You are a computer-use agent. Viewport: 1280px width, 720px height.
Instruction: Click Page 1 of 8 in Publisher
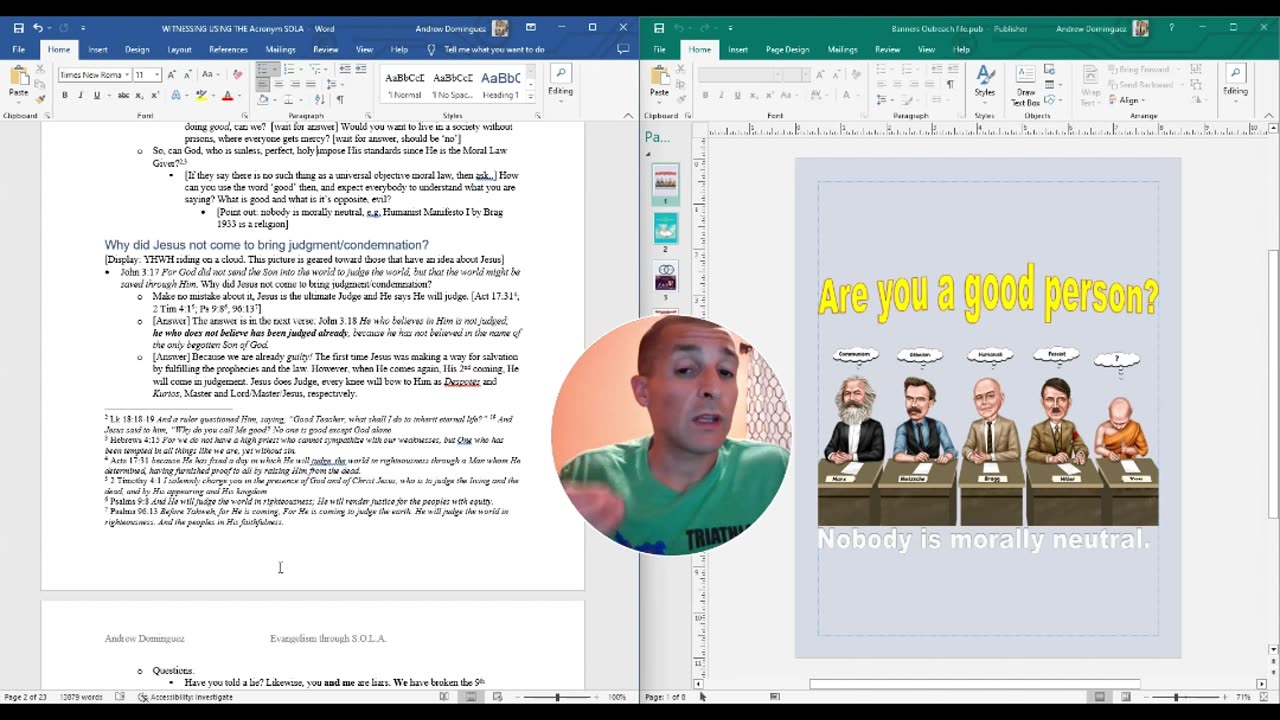665,697
